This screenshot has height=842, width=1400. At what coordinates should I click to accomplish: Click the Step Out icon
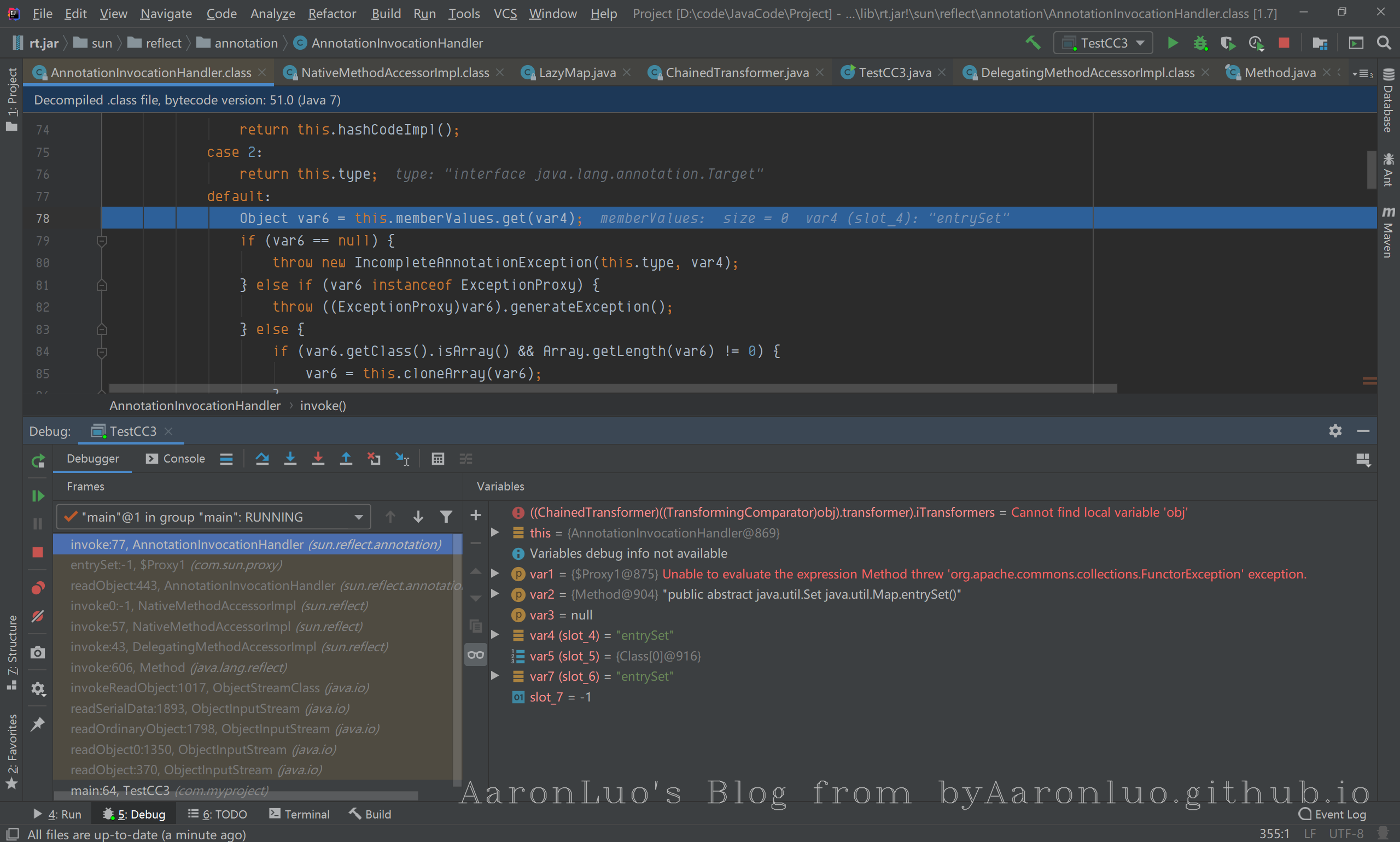[x=346, y=459]
